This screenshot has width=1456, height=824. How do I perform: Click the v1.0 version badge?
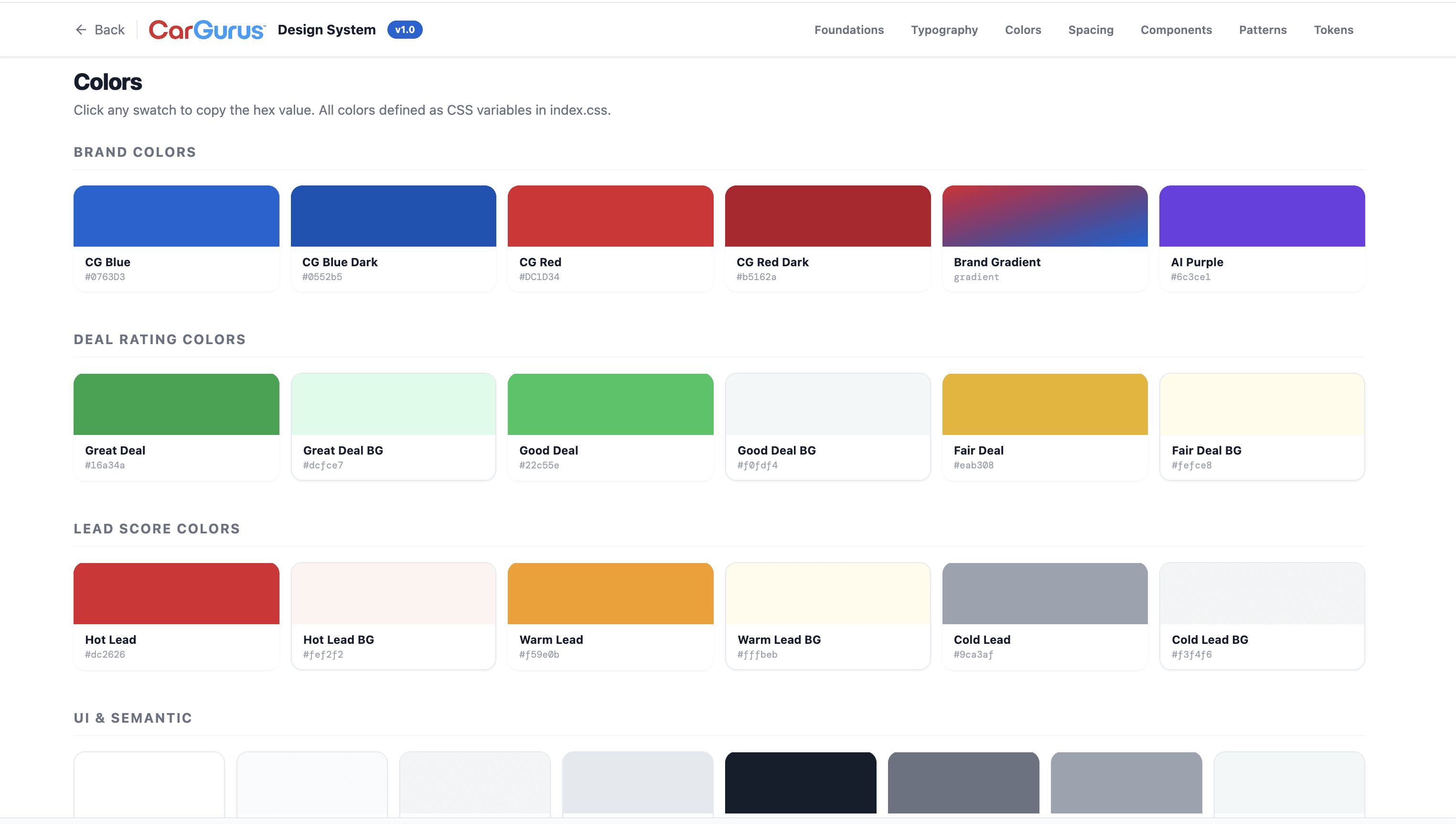(x=404, y=30)
